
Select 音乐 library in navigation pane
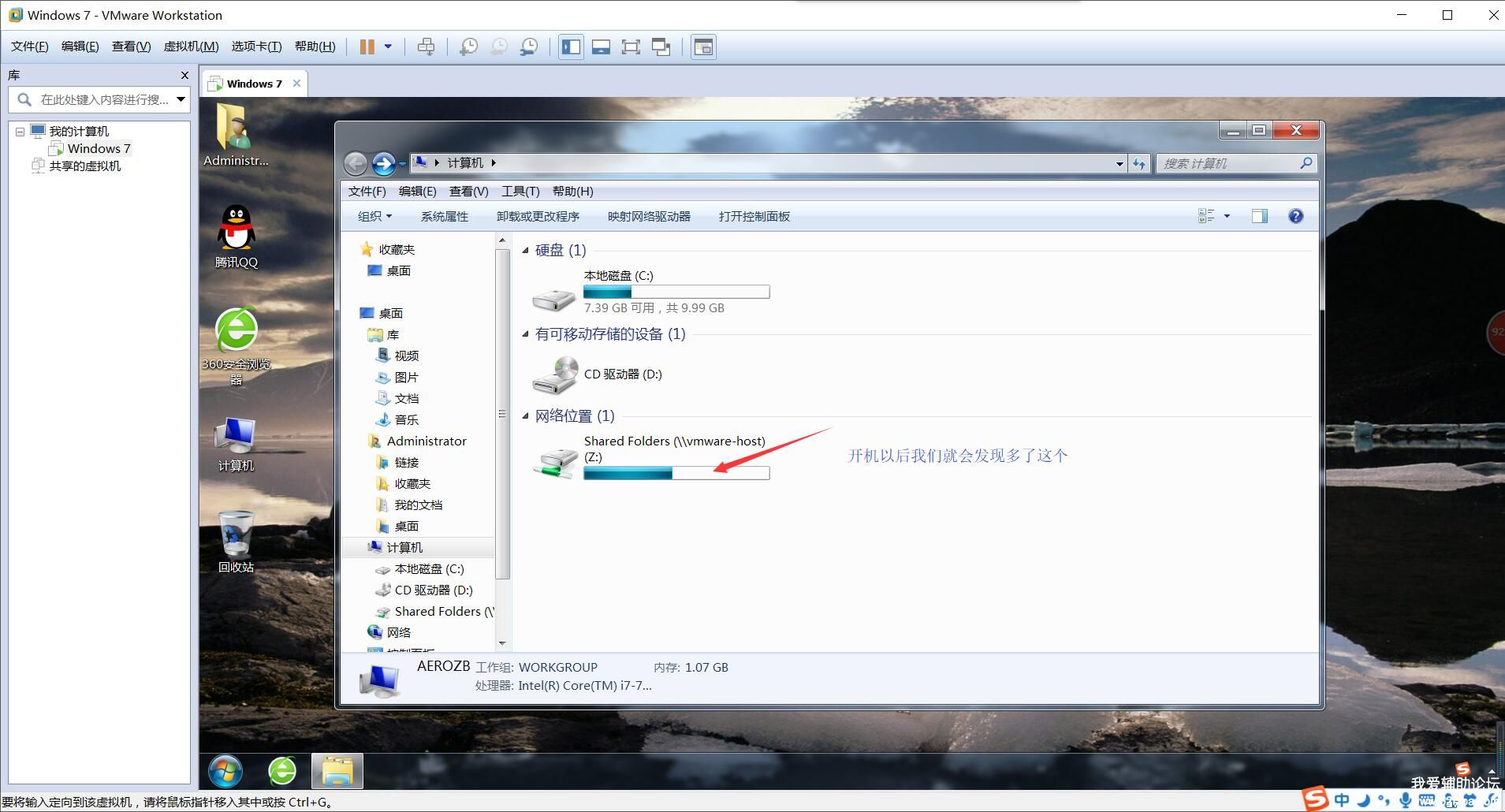click(x=397, y=419)
